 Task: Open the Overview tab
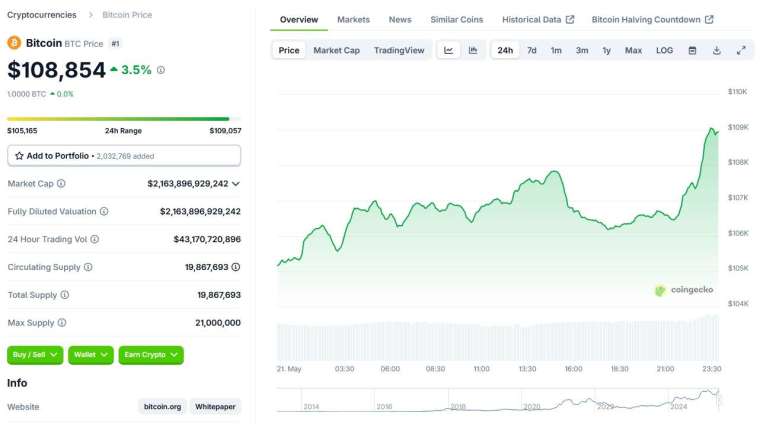pyautogui.click(x=299, y=20)
